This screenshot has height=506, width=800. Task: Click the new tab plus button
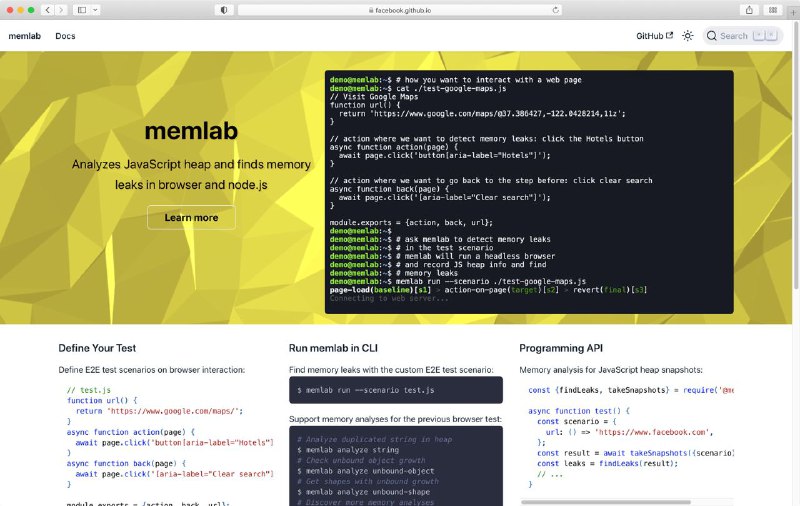point(794,12)
